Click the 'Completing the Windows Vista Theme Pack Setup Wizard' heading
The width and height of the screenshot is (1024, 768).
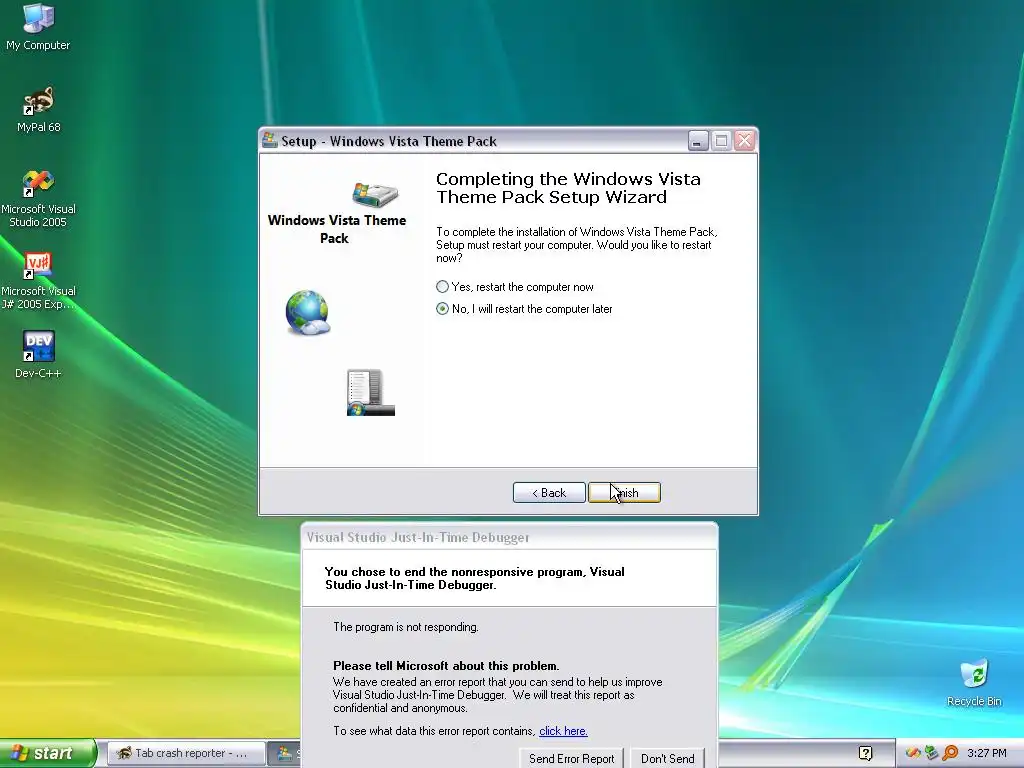(x=568, y=188)
